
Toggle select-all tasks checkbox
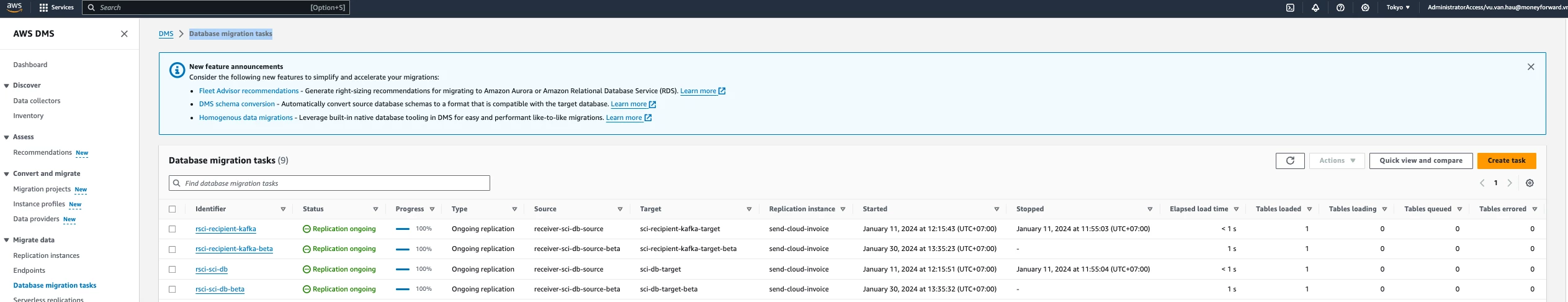172,209
